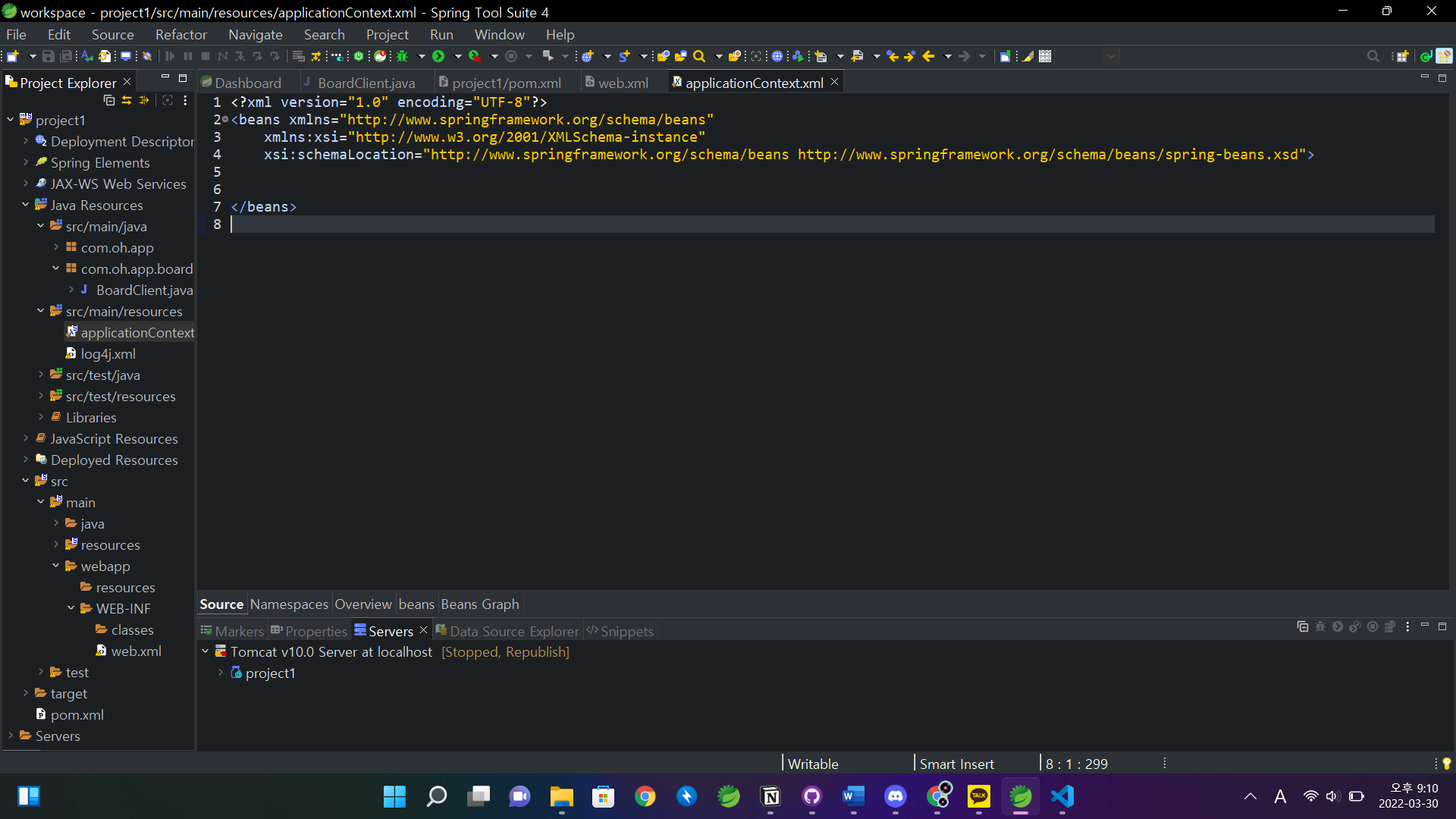Open the Refactor menu
The height and width of the screenshot is (819, 1456).
point(180,35)
